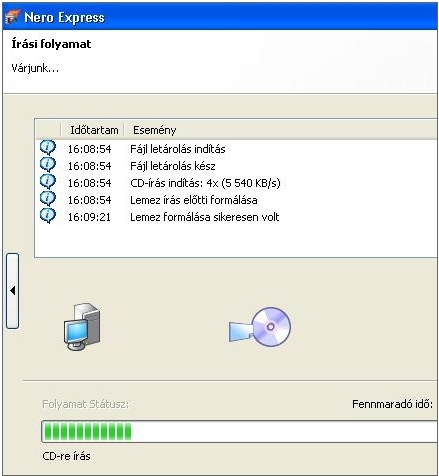The height and width of the screenshot is (476, 439).
Task: Click the disc burning animation icon
Action: (x=260, y=327)
